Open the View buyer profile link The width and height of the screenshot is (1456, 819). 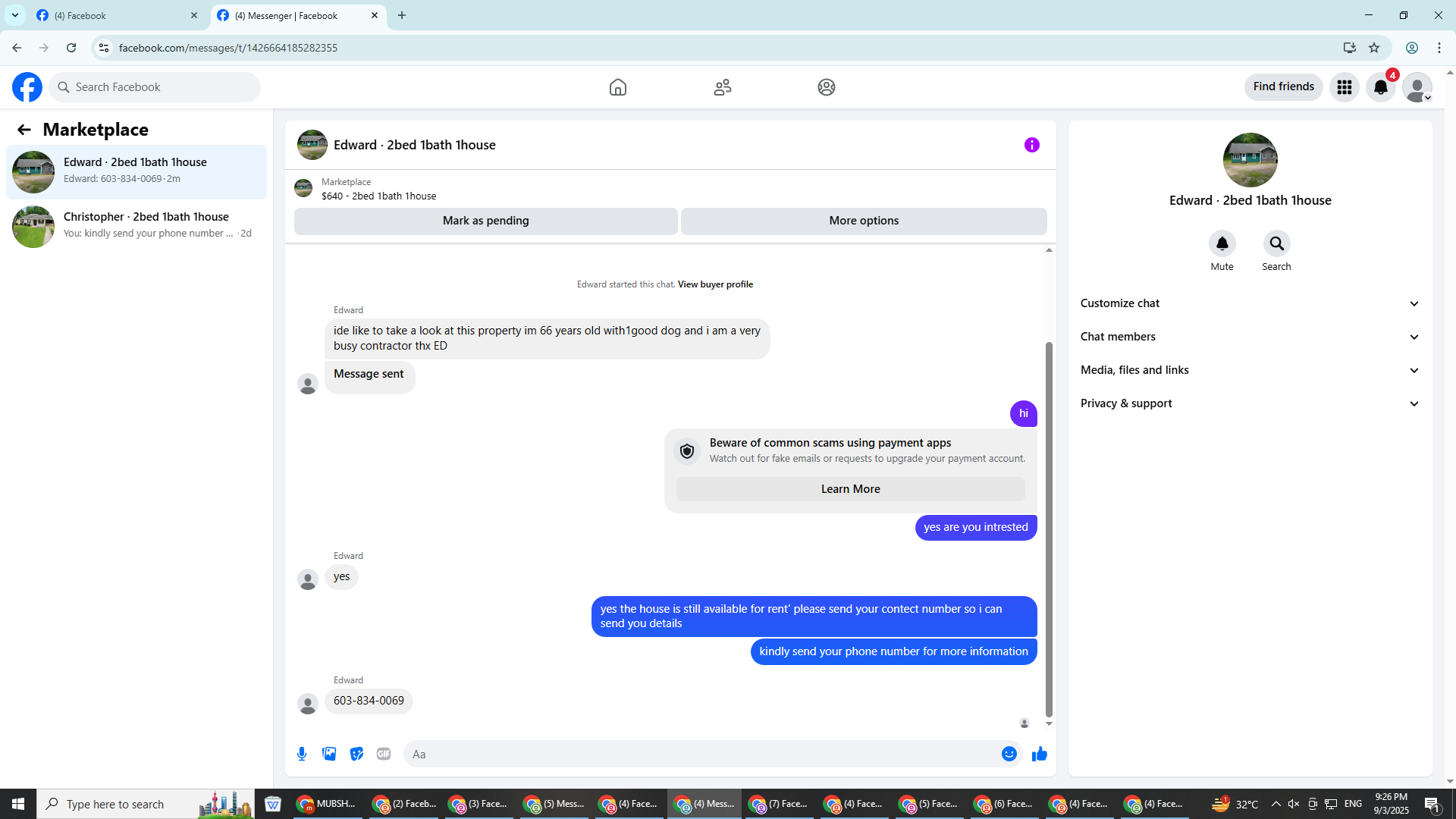tap(715, 284)
